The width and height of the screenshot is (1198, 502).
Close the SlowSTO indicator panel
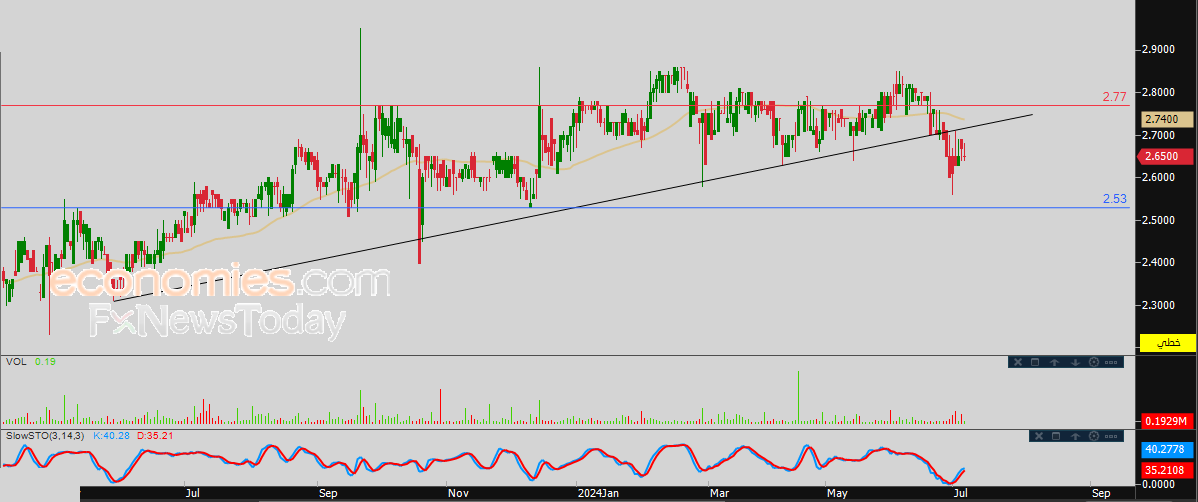pos(1039,436)
